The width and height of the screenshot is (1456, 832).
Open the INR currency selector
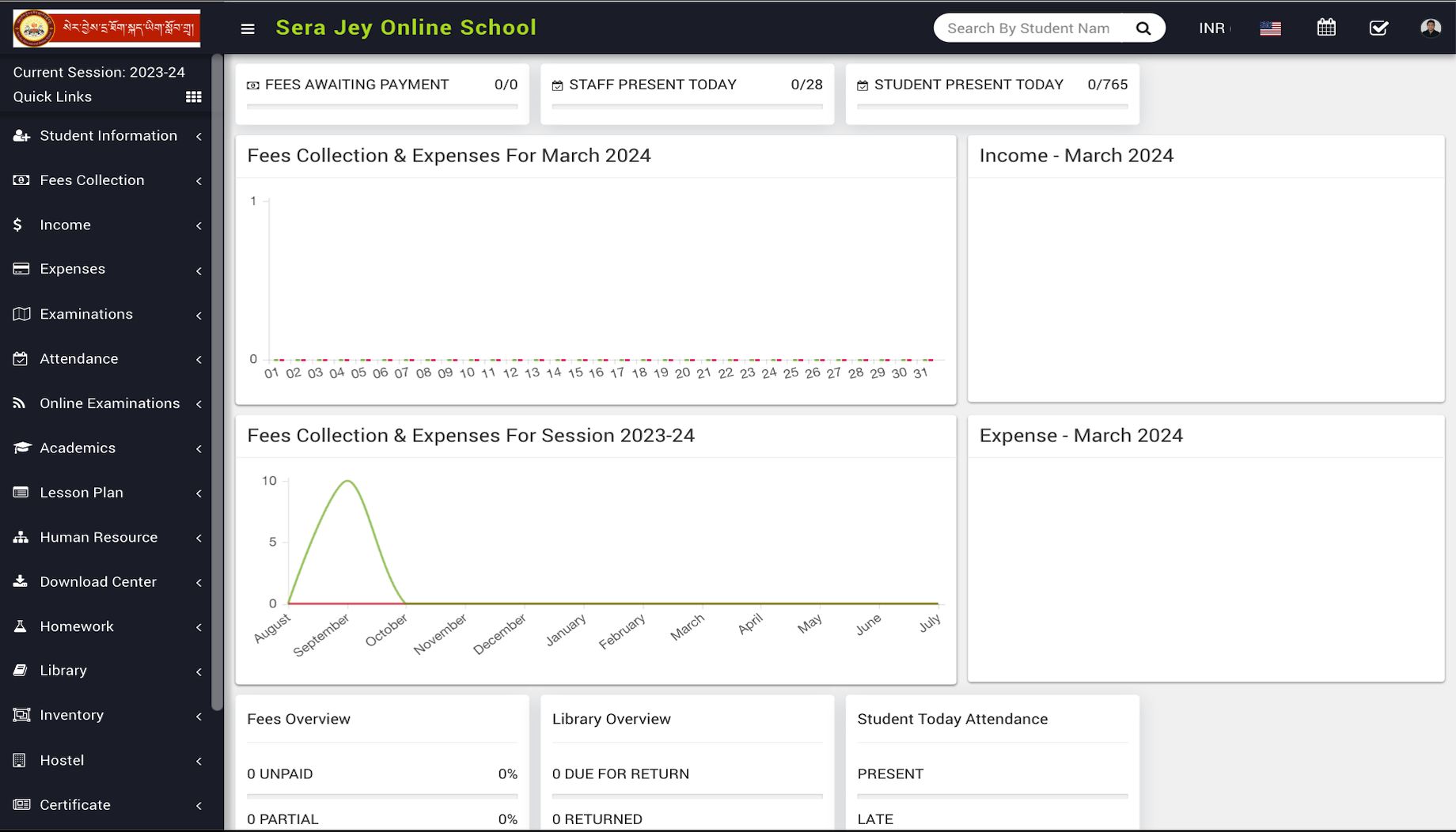tap(1212, 28)
